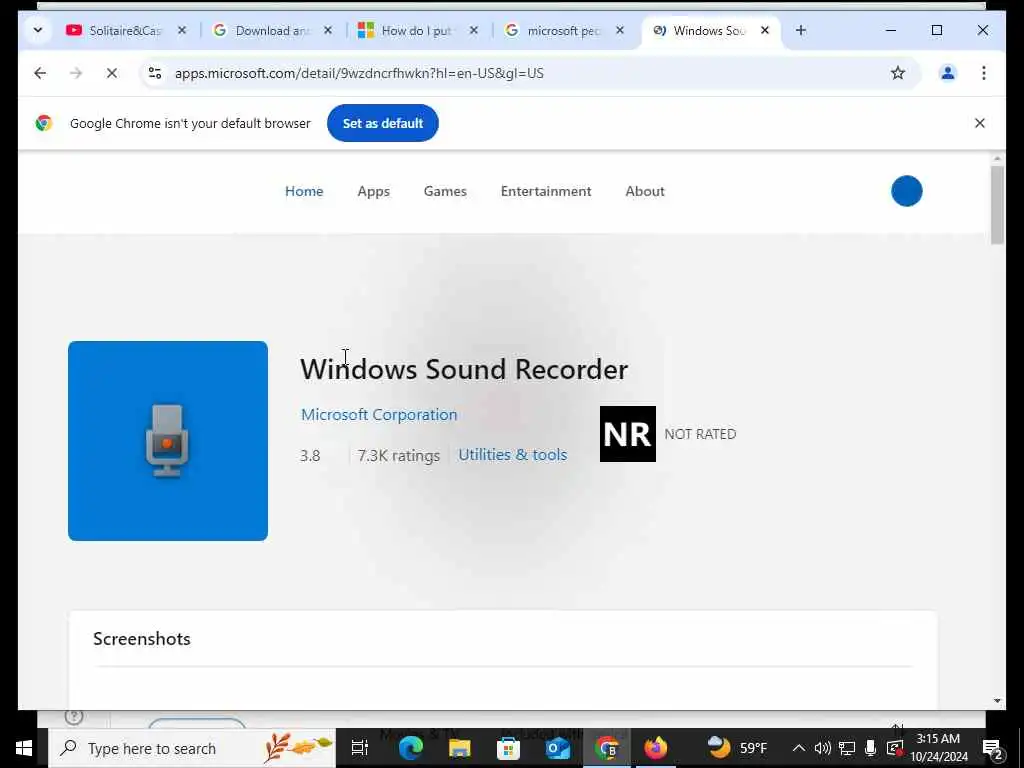Click the Set as default button
This screenshot has width=1024, height=768.
(383, 123)
